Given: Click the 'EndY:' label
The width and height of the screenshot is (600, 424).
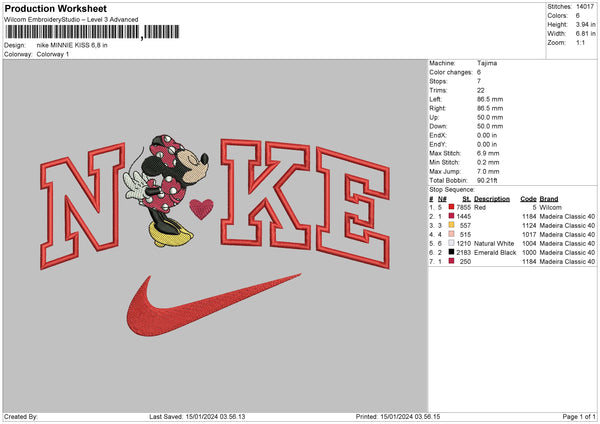Looking at the screenshot, I should point(438,144).
